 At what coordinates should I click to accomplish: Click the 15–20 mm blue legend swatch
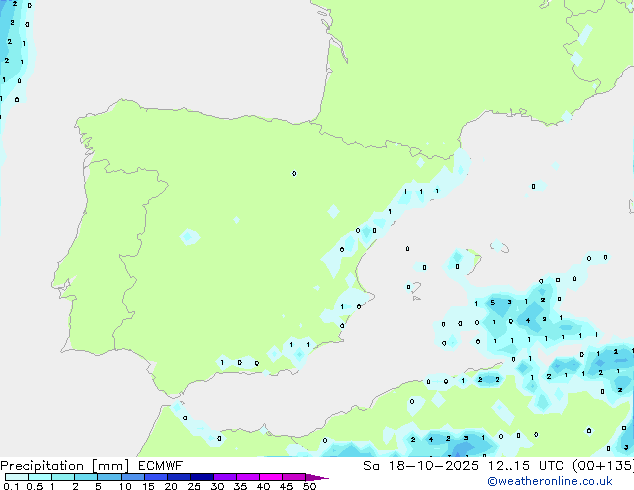[156, 477]
